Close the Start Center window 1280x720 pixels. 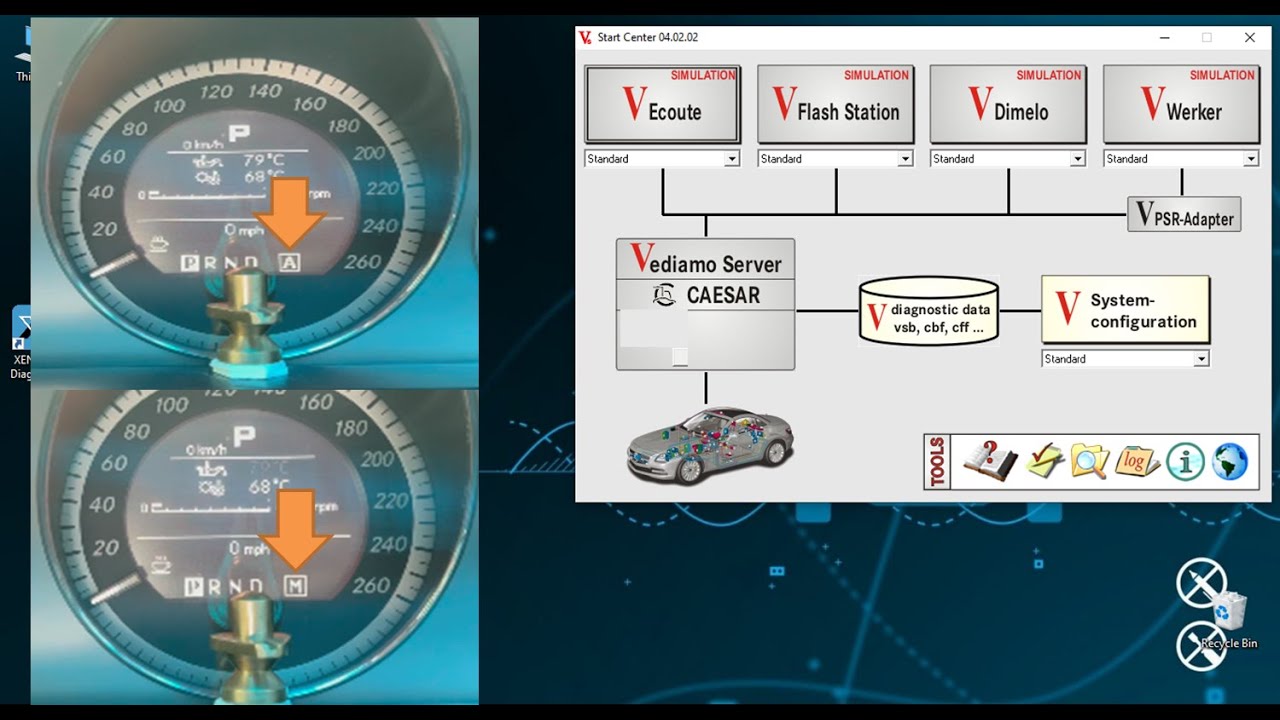[x=1250, y=38]
